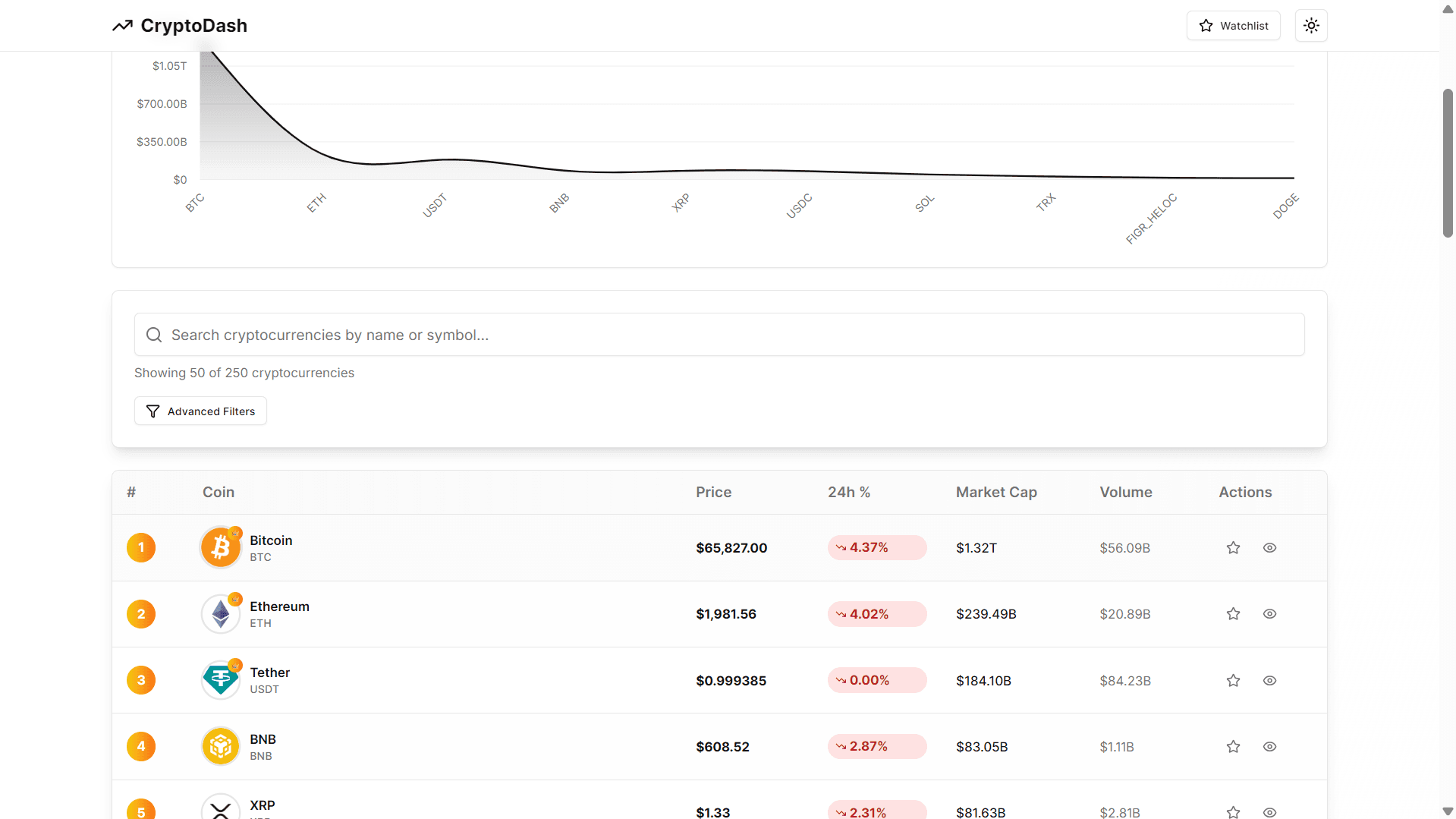Sort the table by Price column
The width and height of the screenshot is (1456, 819).
[x=712, y=492]
